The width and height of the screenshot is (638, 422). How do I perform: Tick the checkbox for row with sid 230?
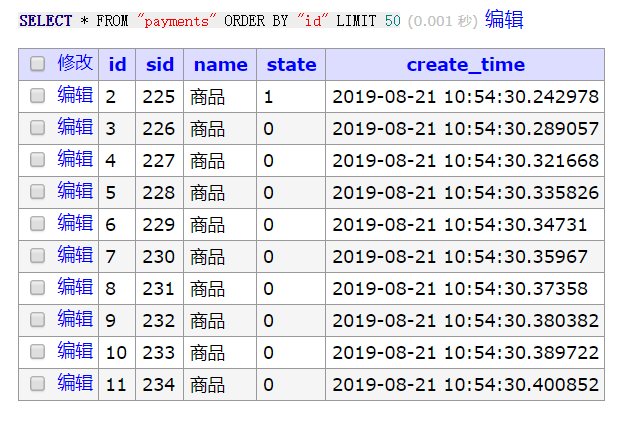(37, 256)
